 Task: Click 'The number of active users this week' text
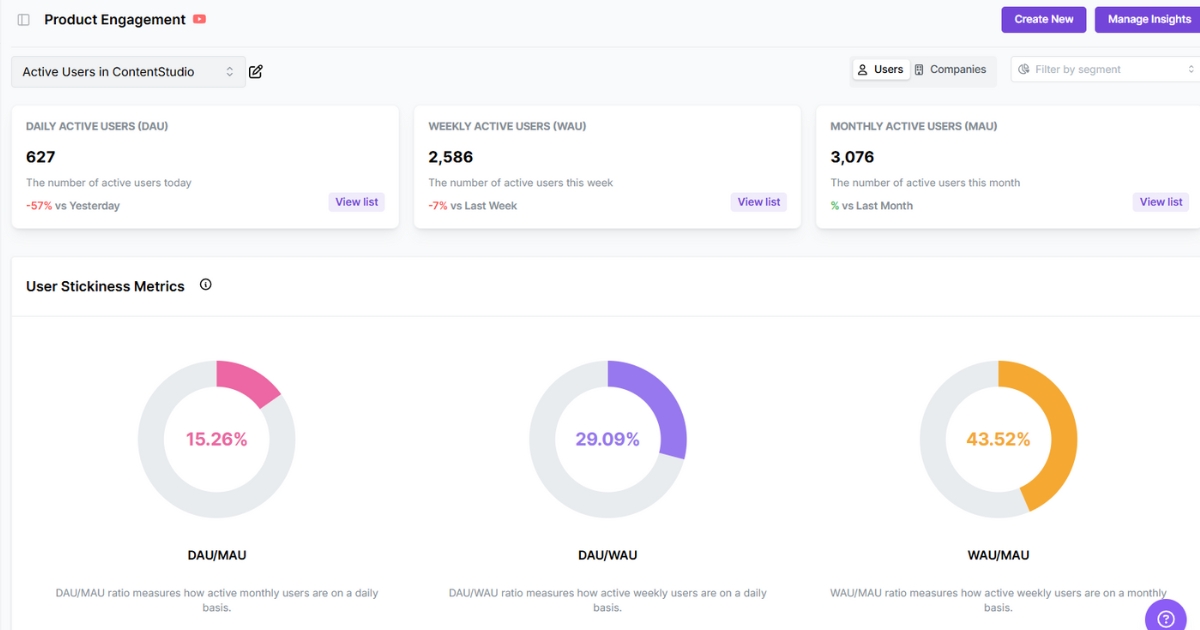[x=521, y=183]
